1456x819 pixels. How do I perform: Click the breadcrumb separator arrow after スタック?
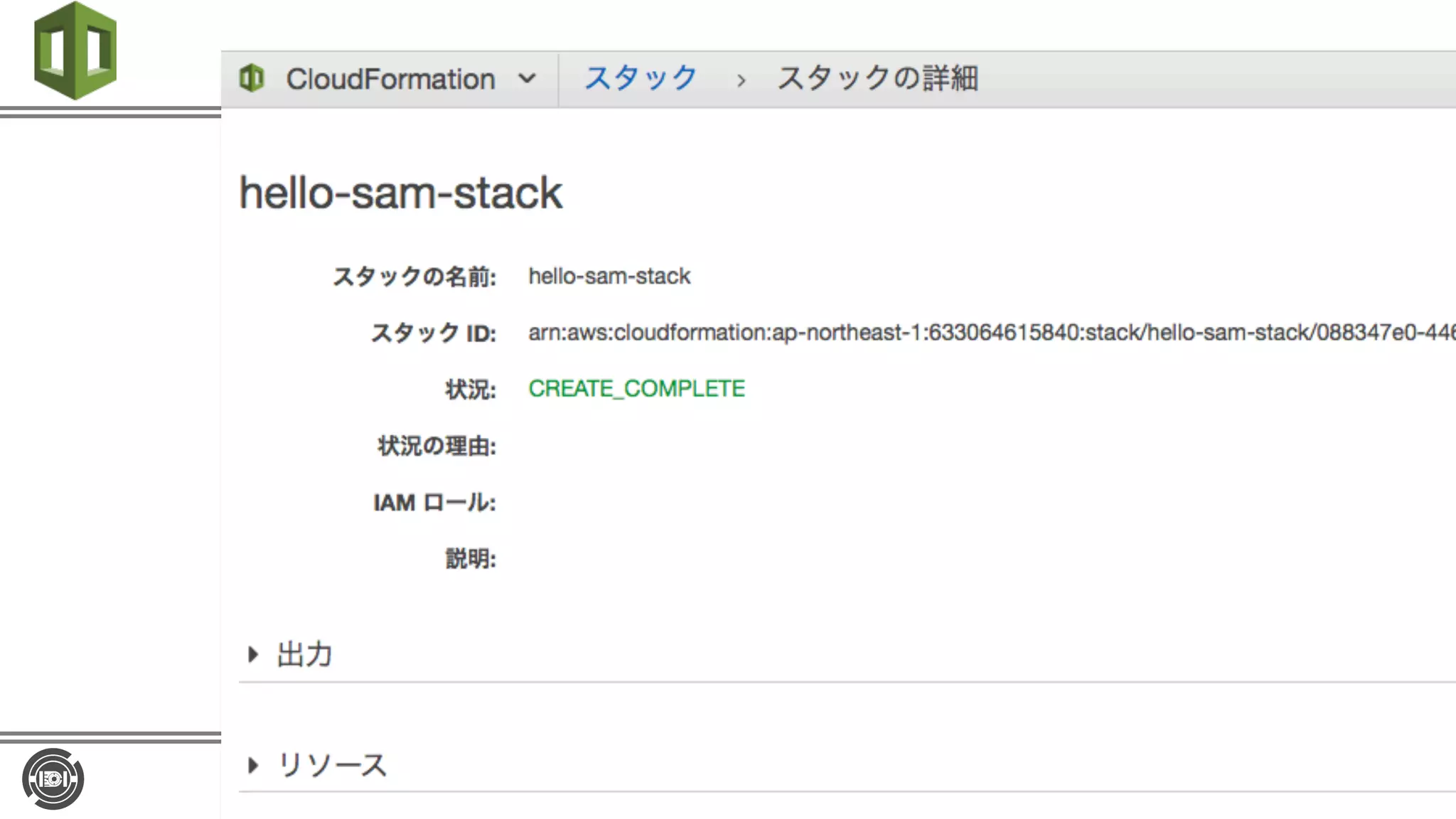(x=741, y=80)
